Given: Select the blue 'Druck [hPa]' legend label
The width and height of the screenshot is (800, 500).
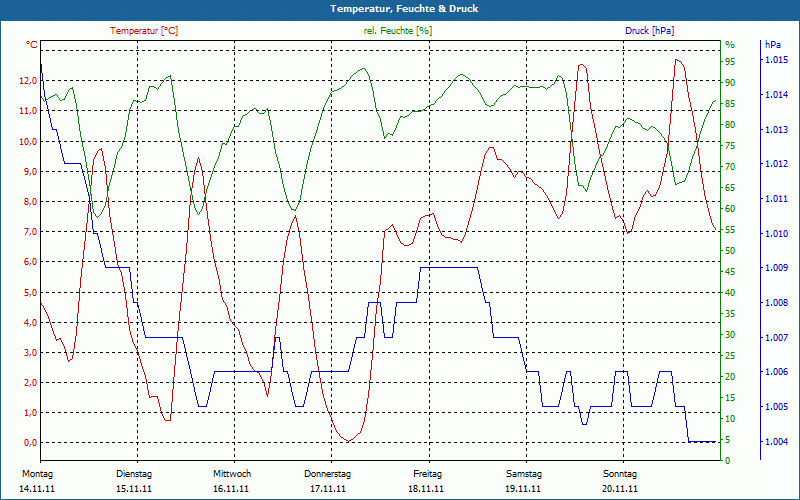Looking at the screenshot, I should (x=649, y=31).
